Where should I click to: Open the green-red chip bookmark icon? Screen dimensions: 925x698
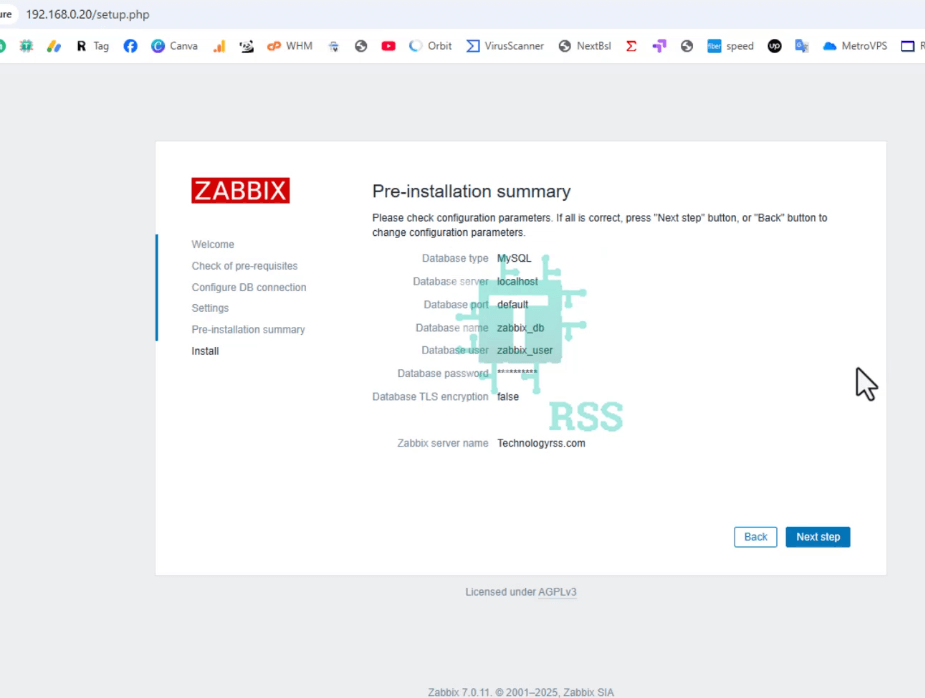[x=26, y=46]
